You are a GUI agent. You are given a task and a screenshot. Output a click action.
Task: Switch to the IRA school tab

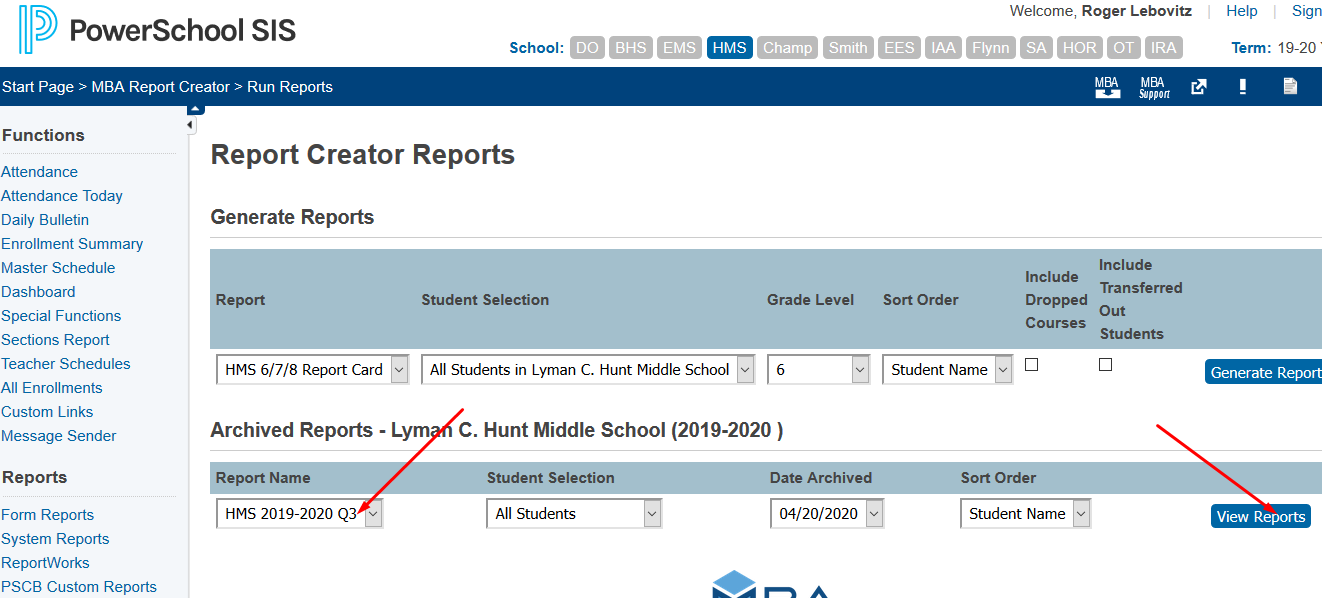(x=1163, y=47)
